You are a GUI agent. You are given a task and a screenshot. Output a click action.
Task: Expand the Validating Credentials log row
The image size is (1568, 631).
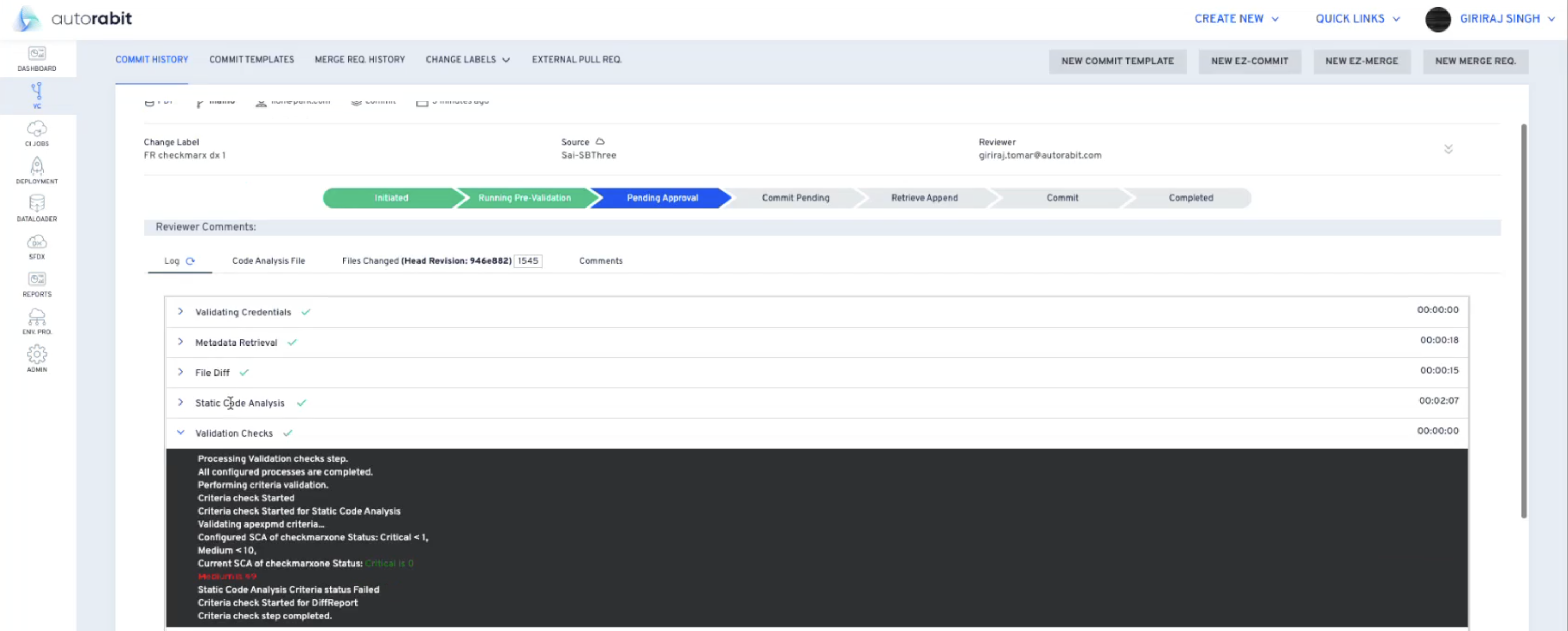pos(180,311)
